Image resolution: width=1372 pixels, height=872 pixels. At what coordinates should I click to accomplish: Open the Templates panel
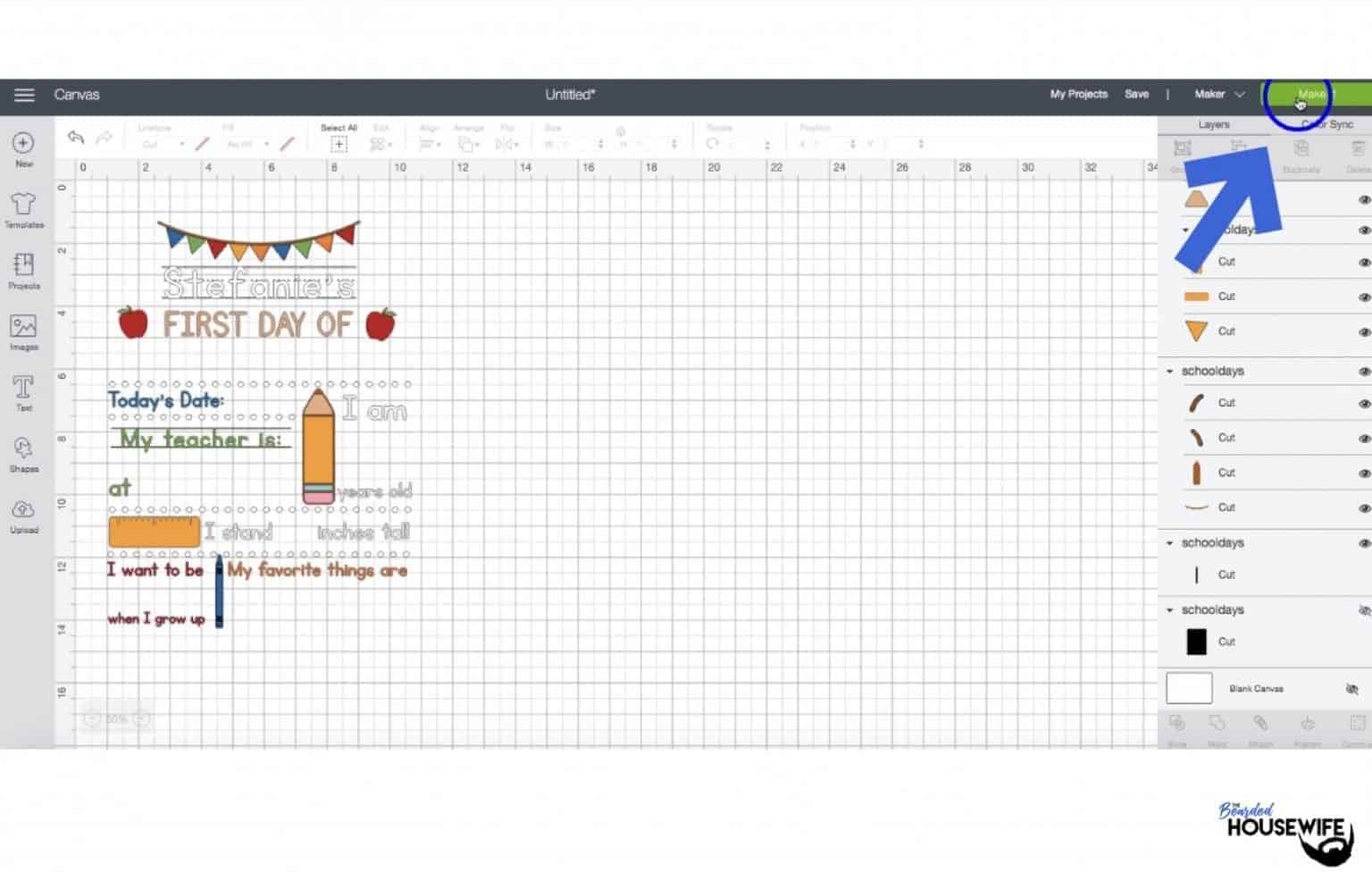click(24, 210)
